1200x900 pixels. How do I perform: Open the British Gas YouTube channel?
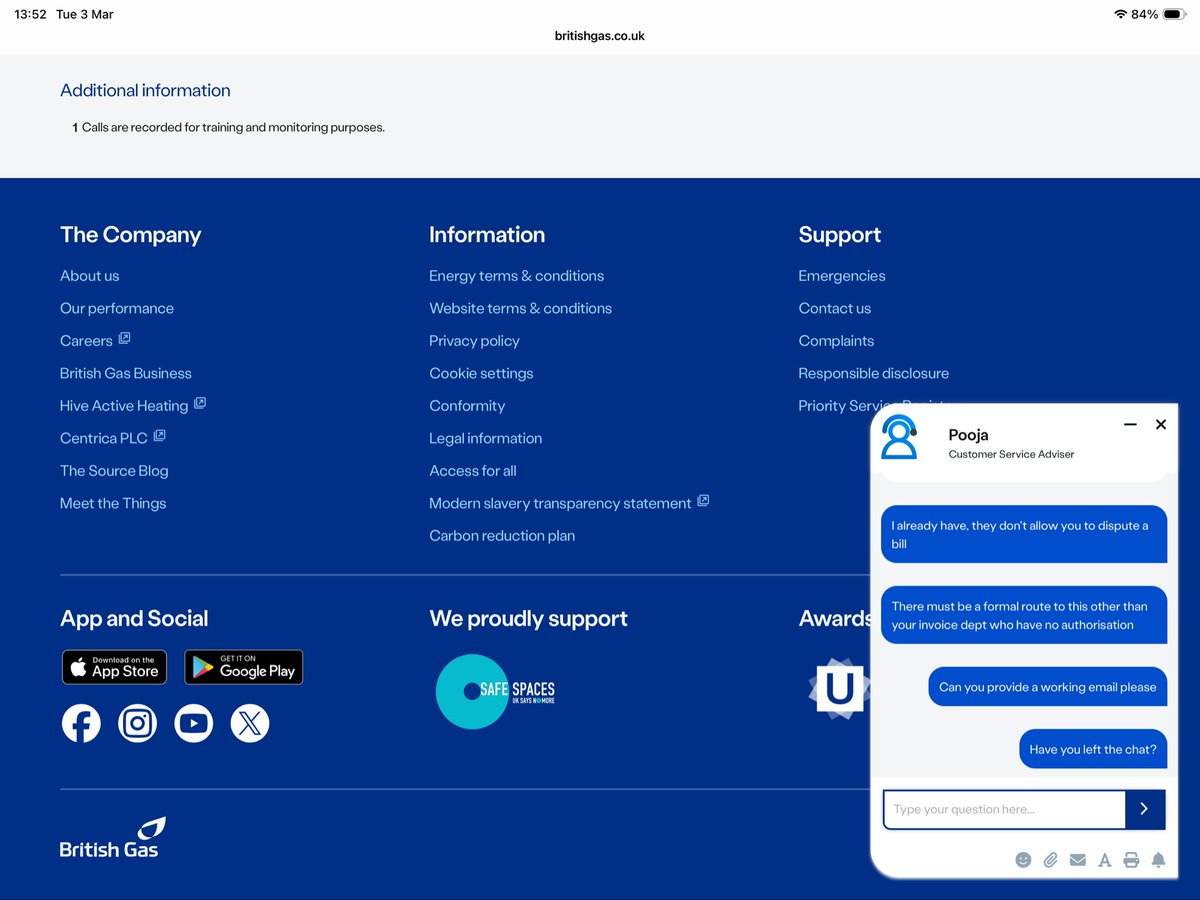(x=194, y=723)
